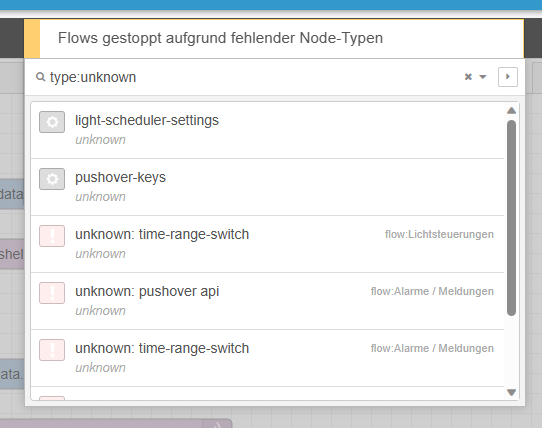Open unknown: pushover api result

pos(267,301)
